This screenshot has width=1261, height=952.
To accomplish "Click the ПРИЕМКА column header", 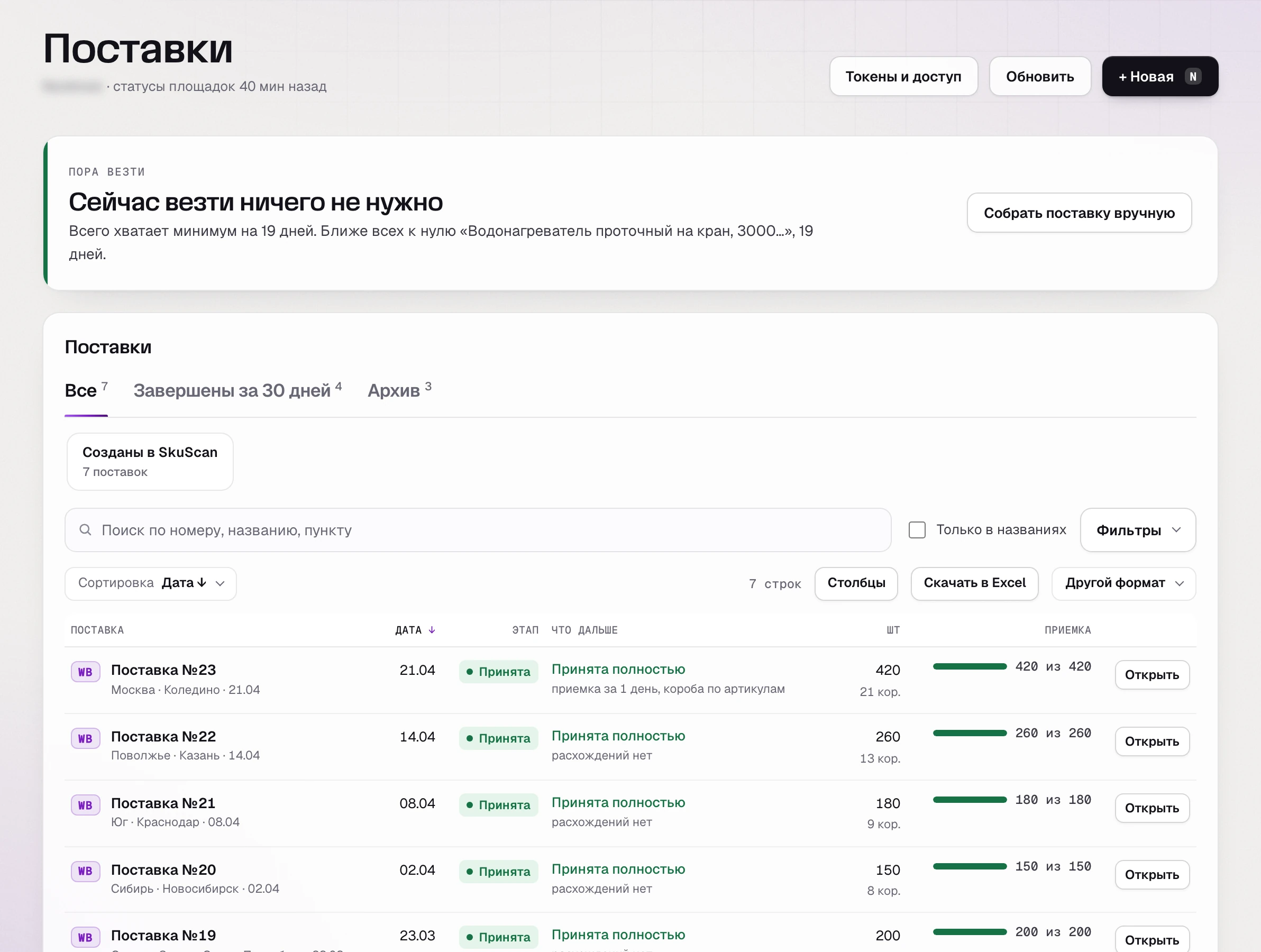I will (1068, 630).
